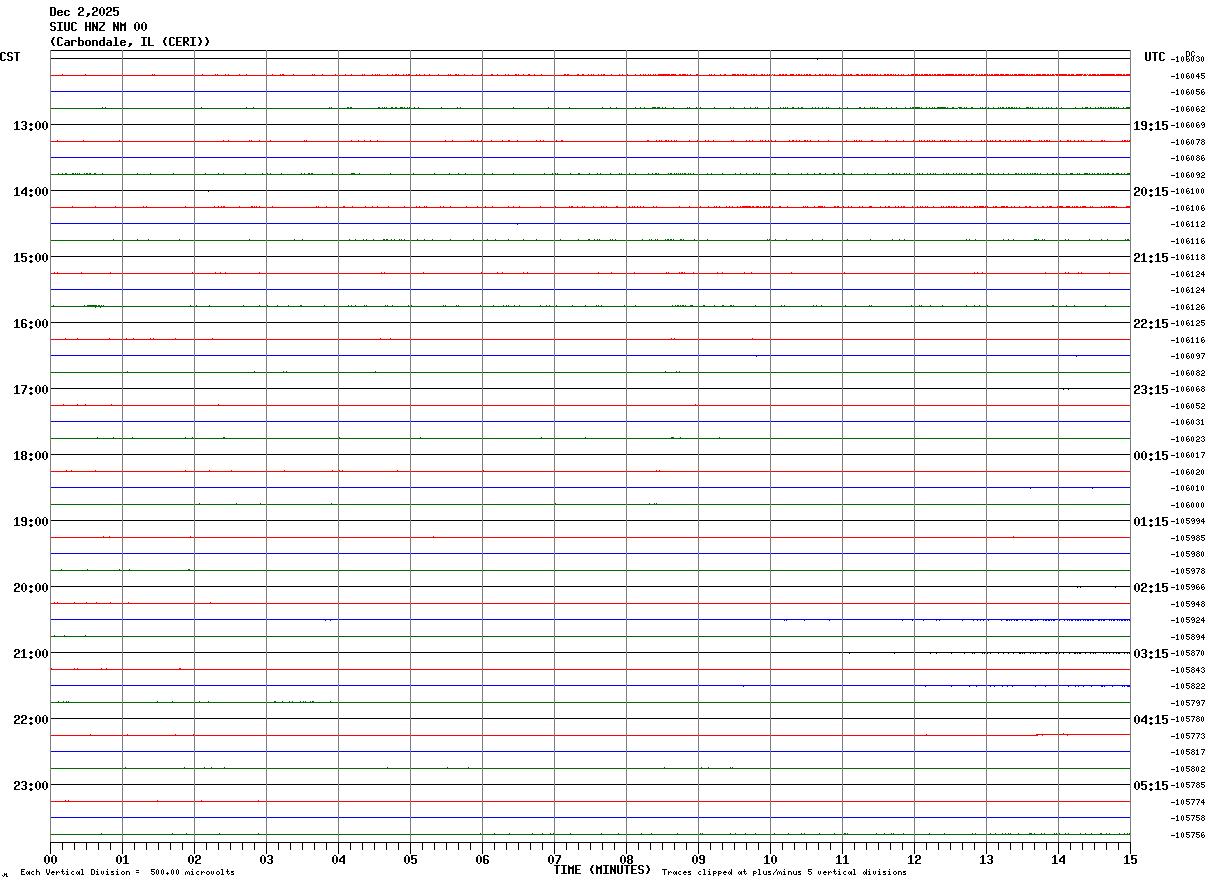
Task: Click the '23:15' UTC time label
Action: pyautogui.click(x=1150, y=389)
